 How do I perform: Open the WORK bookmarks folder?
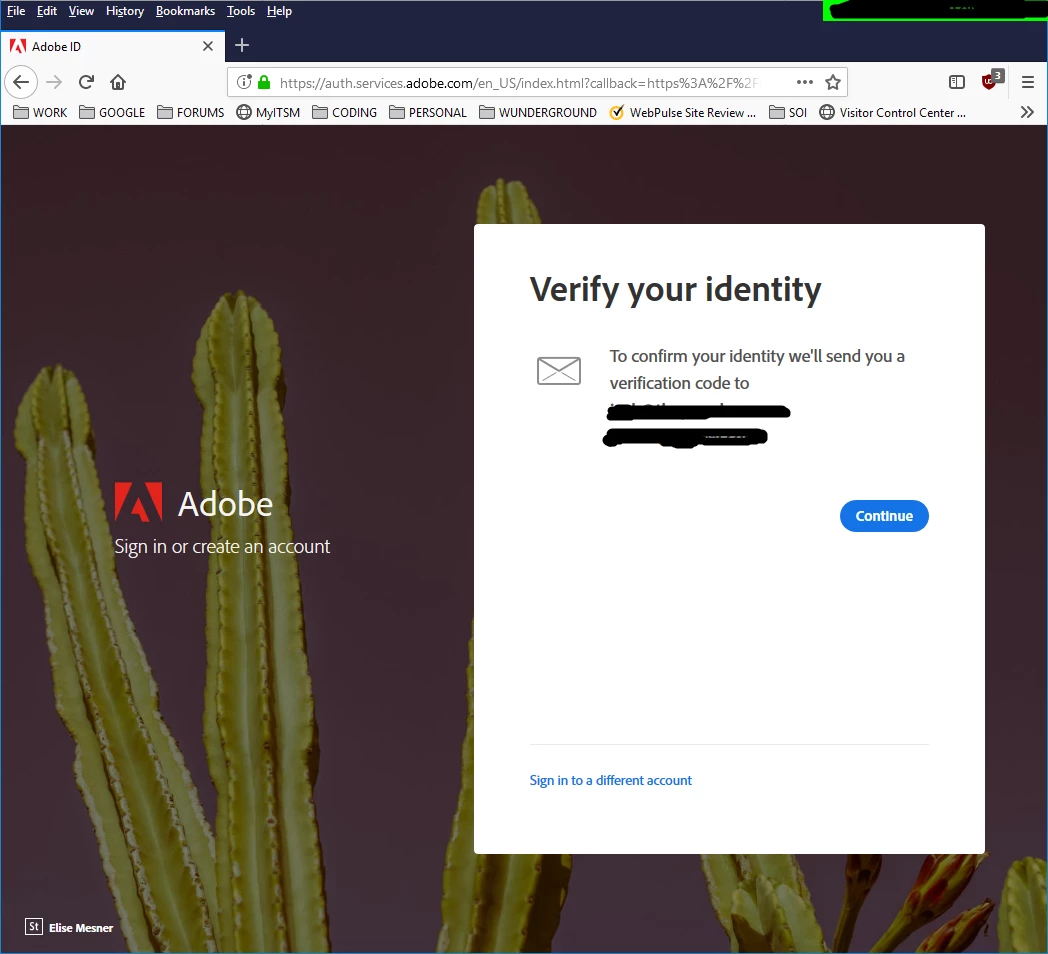click(40, 112)
